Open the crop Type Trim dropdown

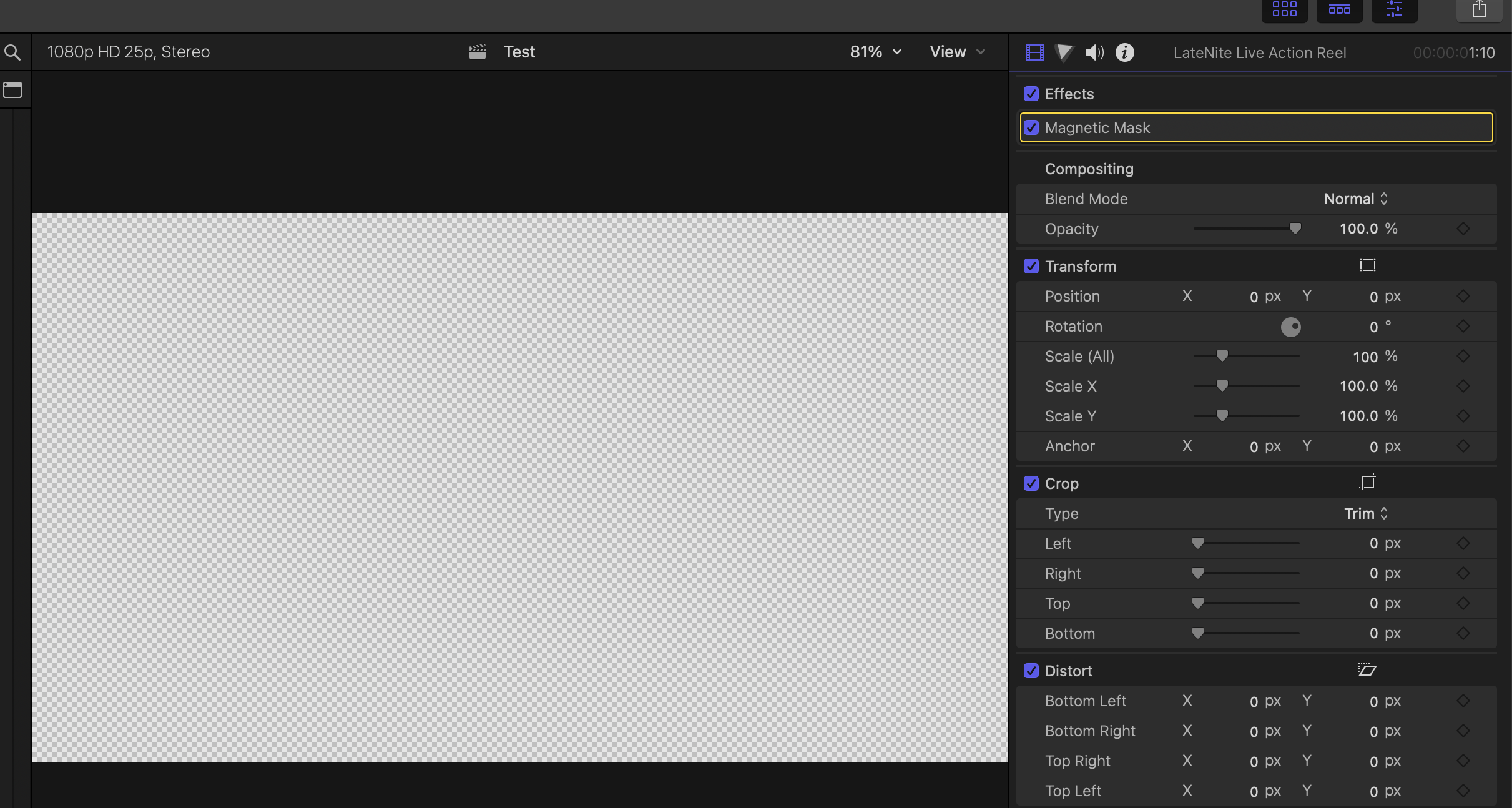click(1366, 513)
